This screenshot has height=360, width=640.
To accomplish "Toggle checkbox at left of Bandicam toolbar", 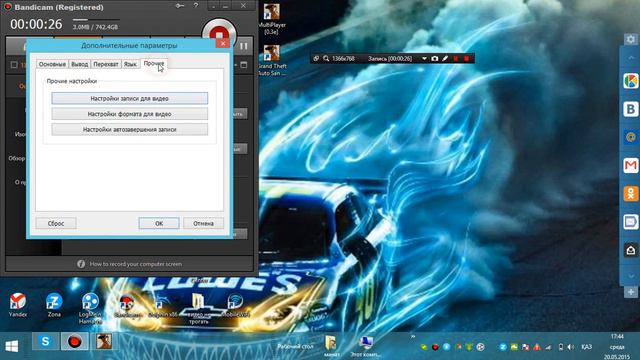I will click(14, 64).
